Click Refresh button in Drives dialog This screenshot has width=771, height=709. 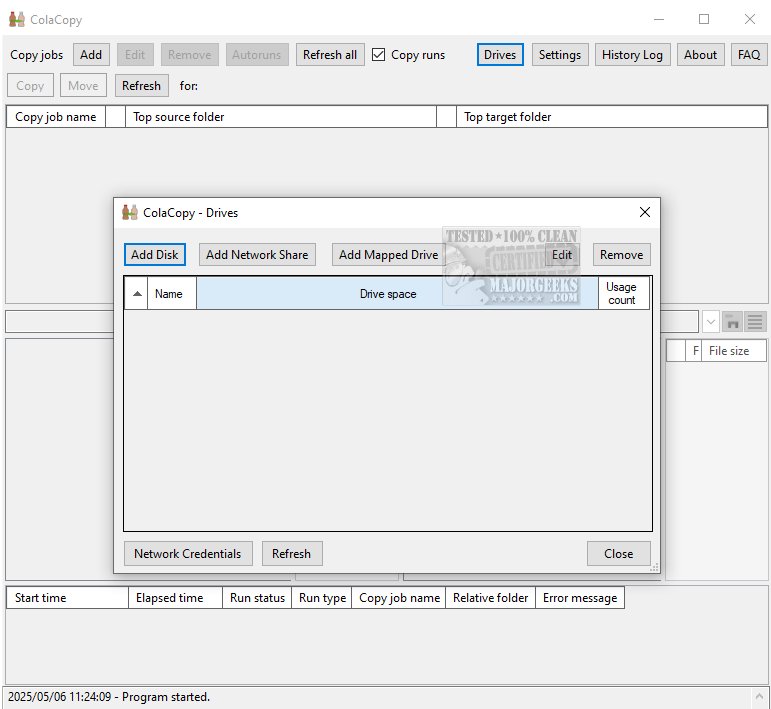(292, 554)
